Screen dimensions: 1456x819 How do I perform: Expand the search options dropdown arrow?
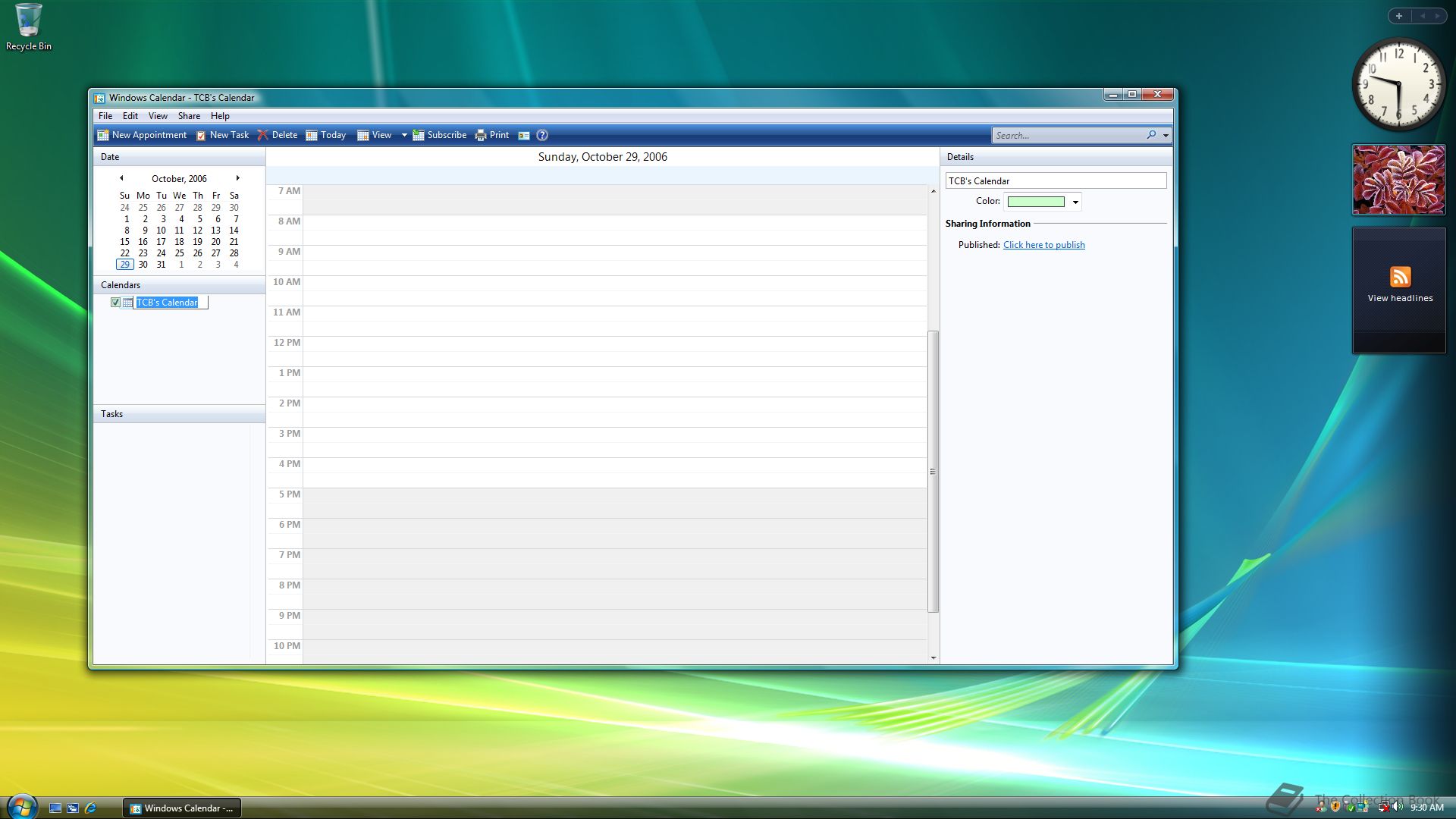(1166, 136)
